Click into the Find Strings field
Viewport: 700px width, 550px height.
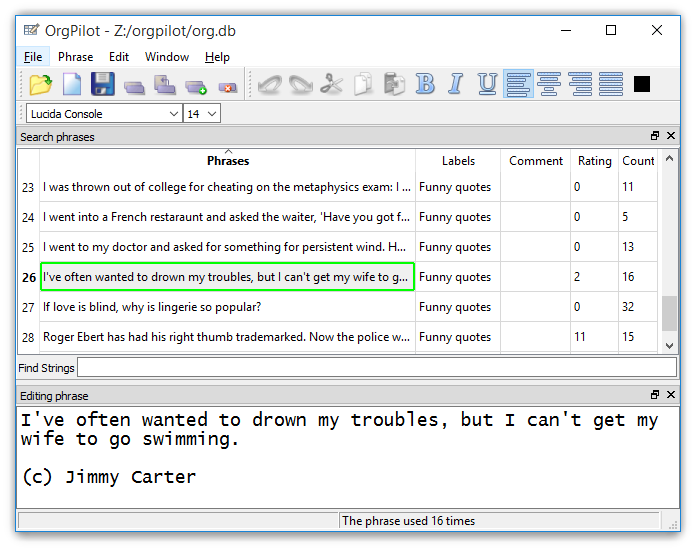point(377,367)
